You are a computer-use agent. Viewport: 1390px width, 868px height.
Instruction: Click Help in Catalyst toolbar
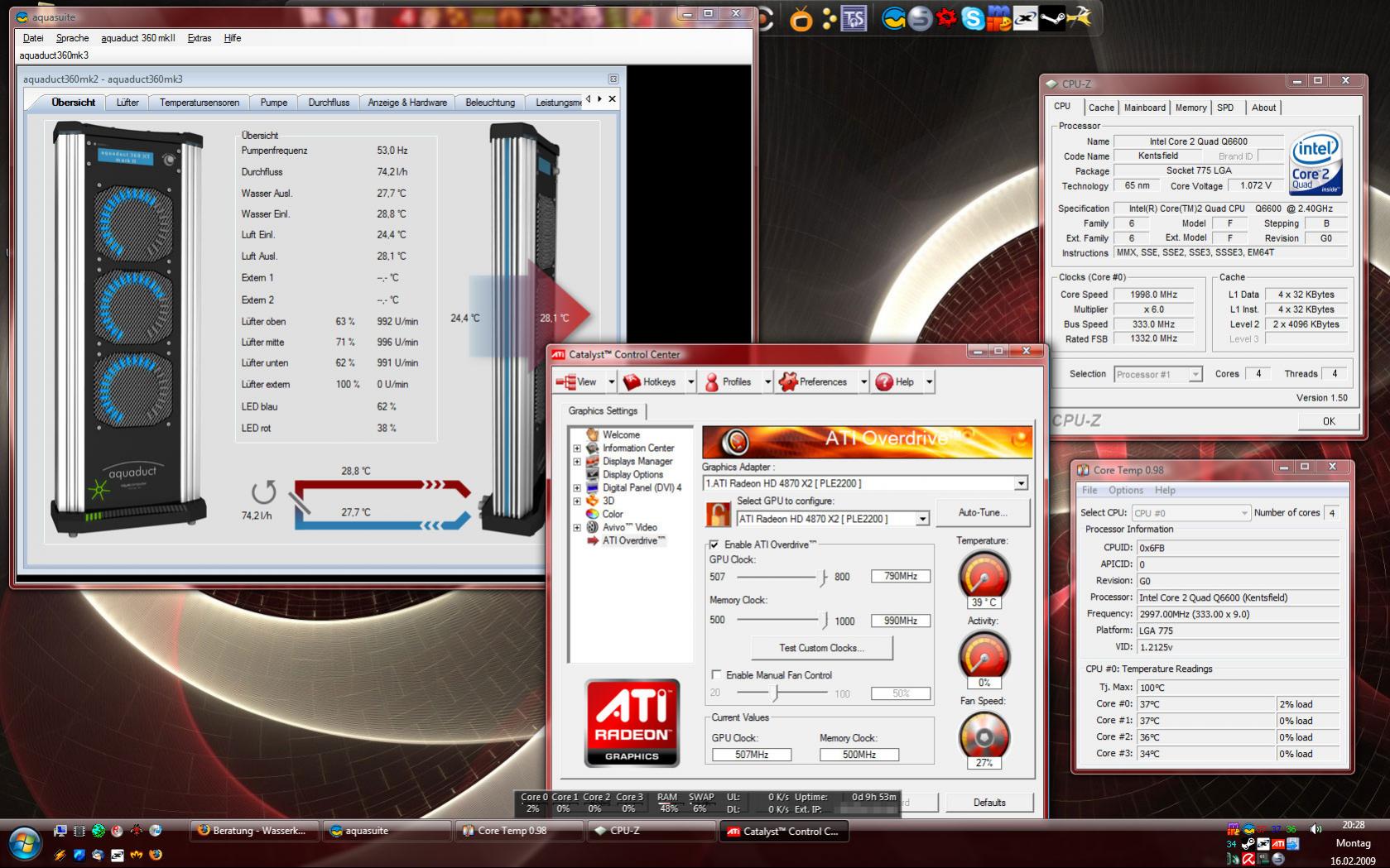pyautogui.click(x=895, y=381)
